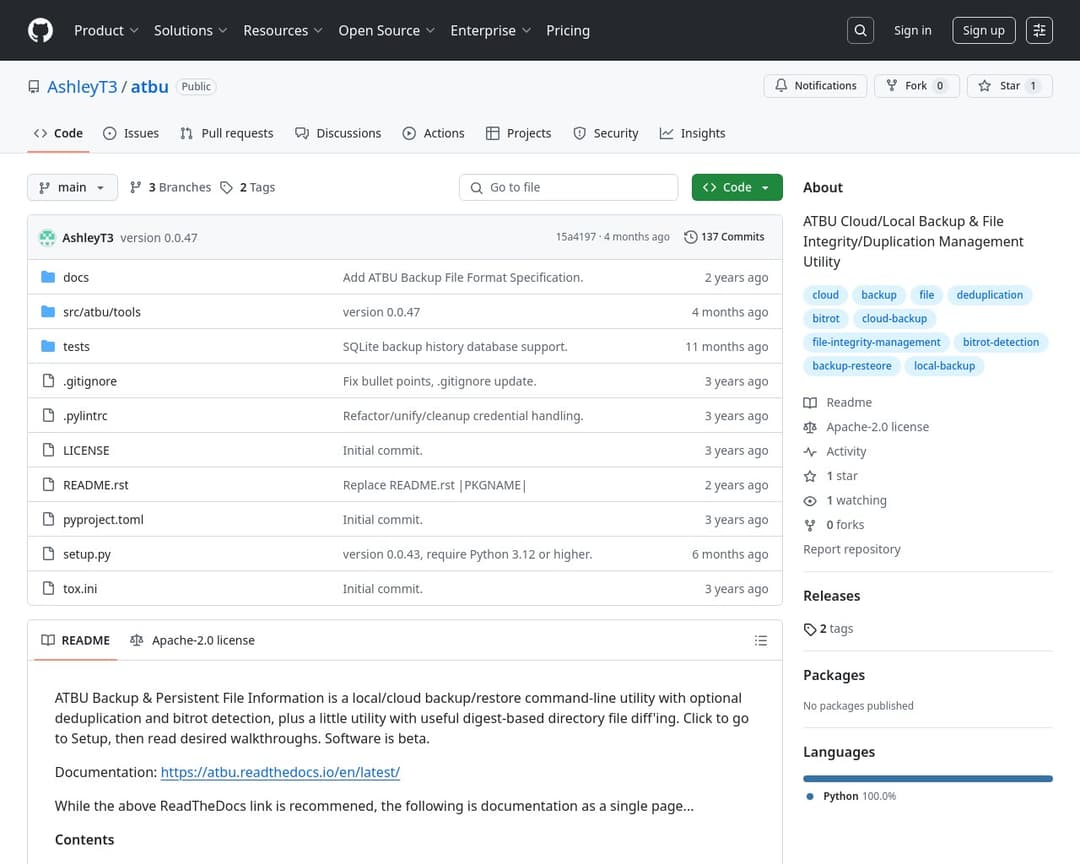The width and height of the screenshot is (1080, 864).
Task: Open the LICENSE file
Action: pos(86,451)
